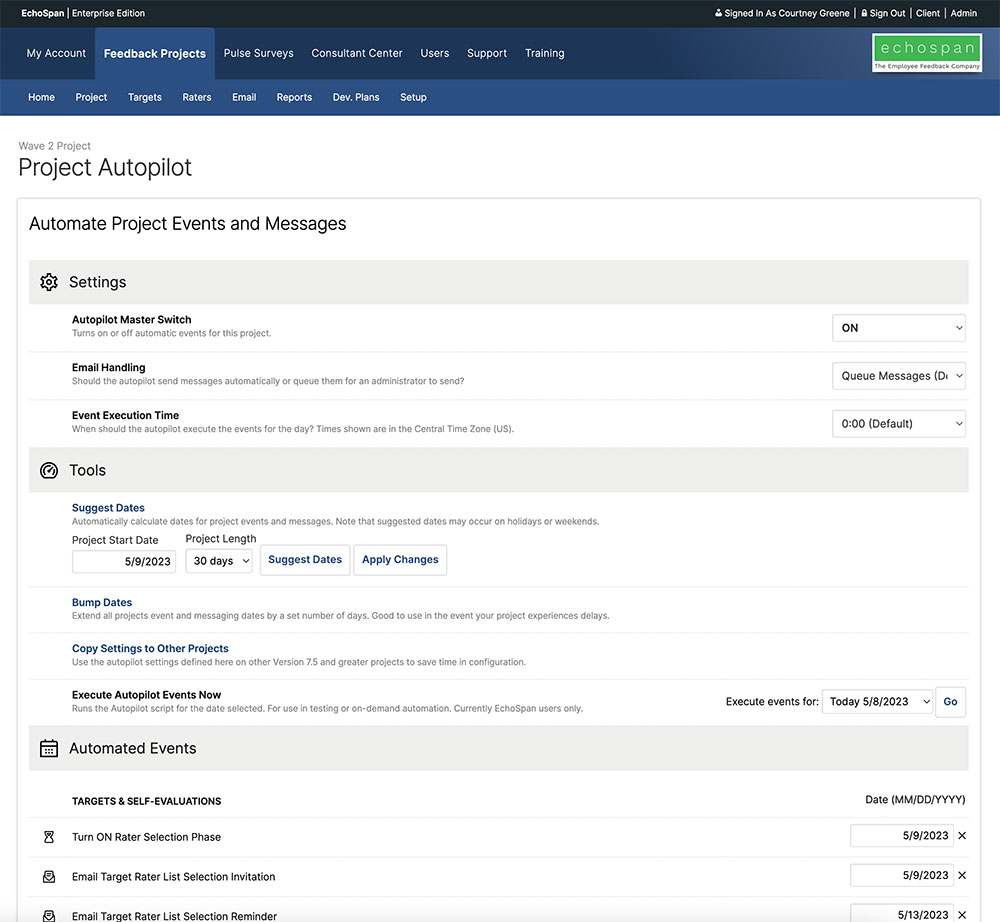
Task: Click the Apply Changes button
Action: [x=401, y=560]
